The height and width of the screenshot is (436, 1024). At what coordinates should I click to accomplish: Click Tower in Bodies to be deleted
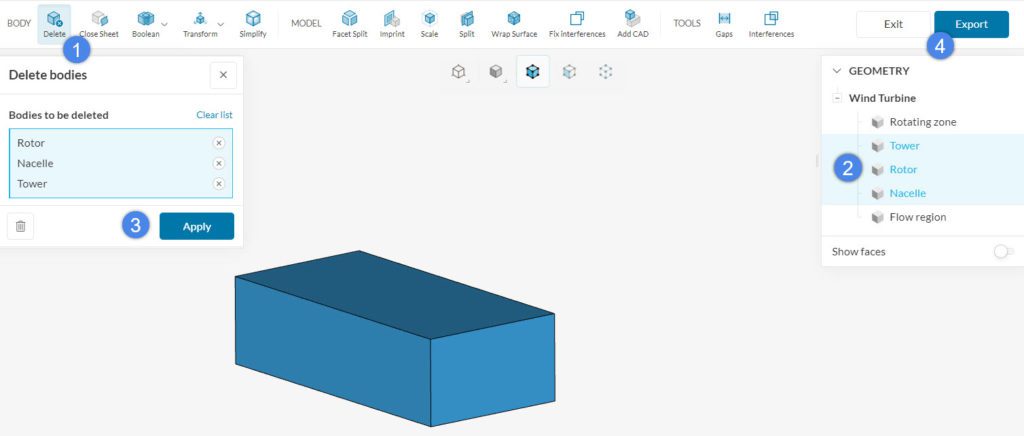(x=32, y=183)
